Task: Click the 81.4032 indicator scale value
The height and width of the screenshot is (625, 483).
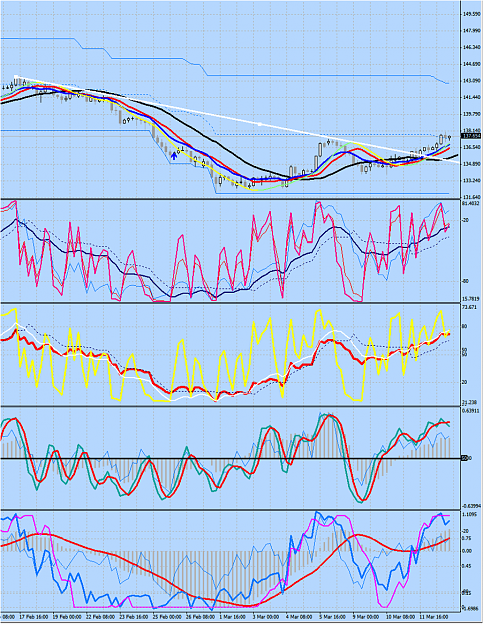Action: (471, 204)
